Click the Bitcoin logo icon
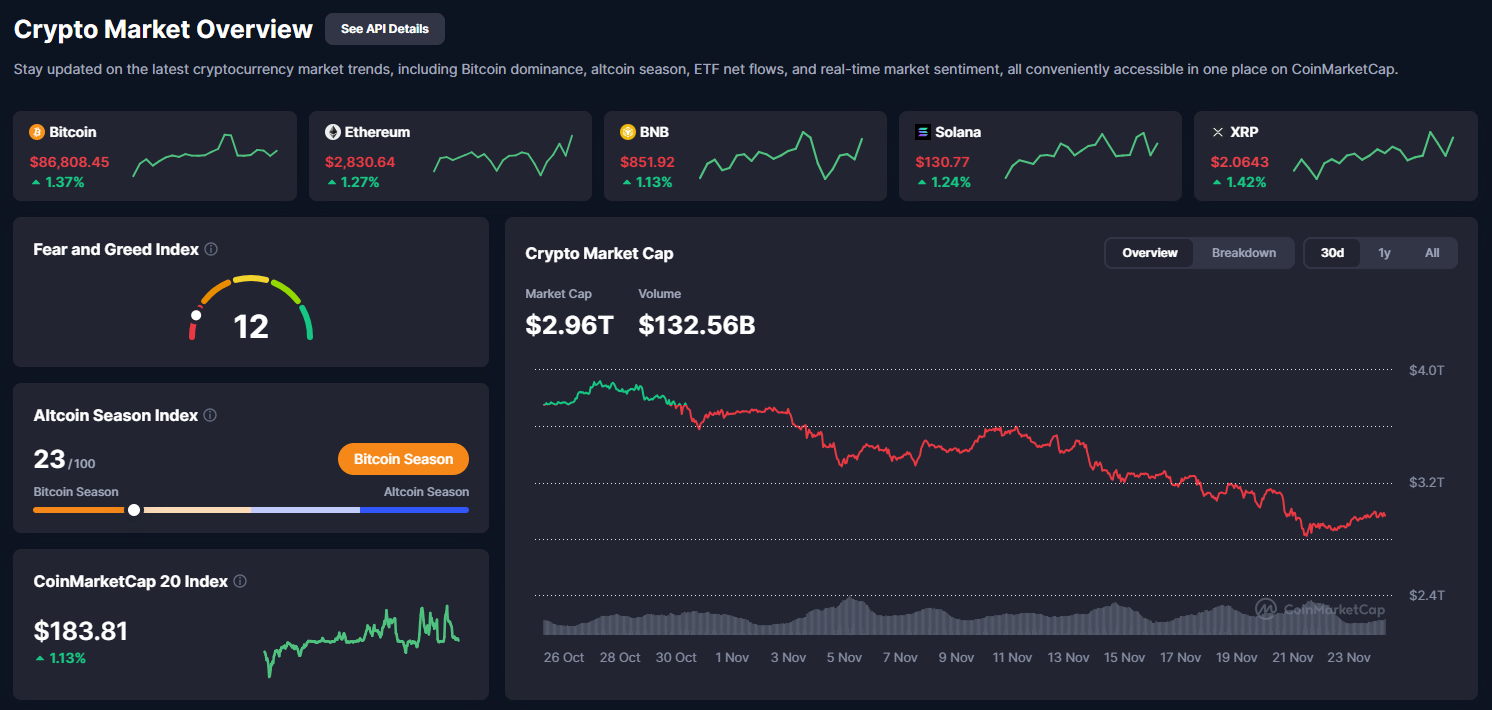This screenshot has width=1492, height=710. (x=37, y=132)
